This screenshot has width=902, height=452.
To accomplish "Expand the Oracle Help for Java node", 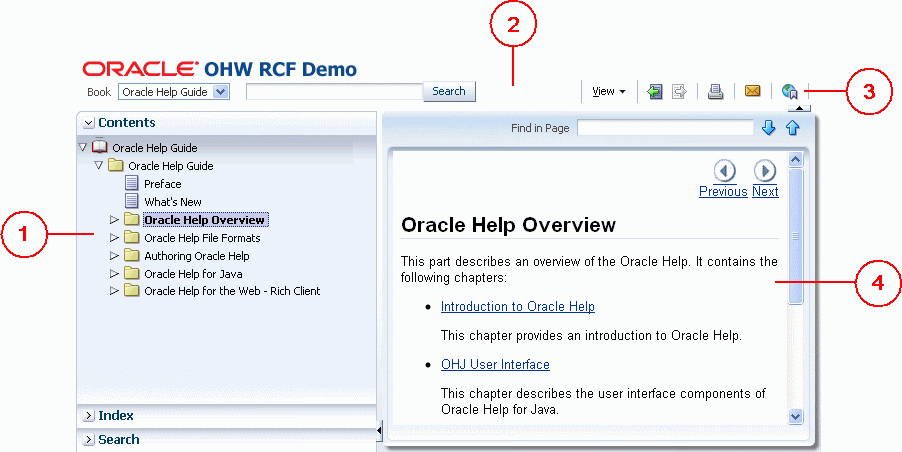I will pos(114,273).
